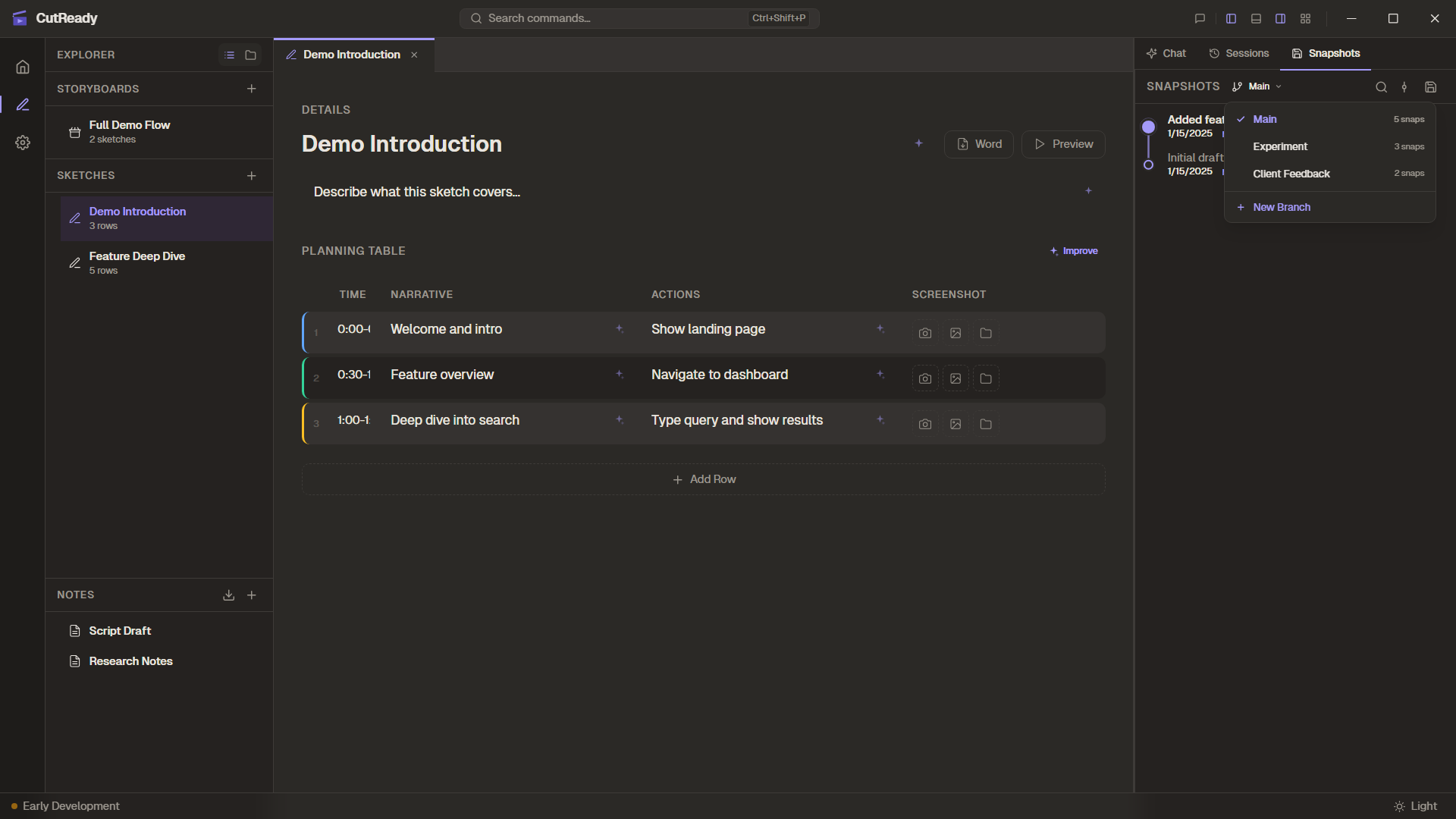Select the Sketches pencil icon in left sidebar
This screenshot has height=819, width=1456.
(23, 105)
